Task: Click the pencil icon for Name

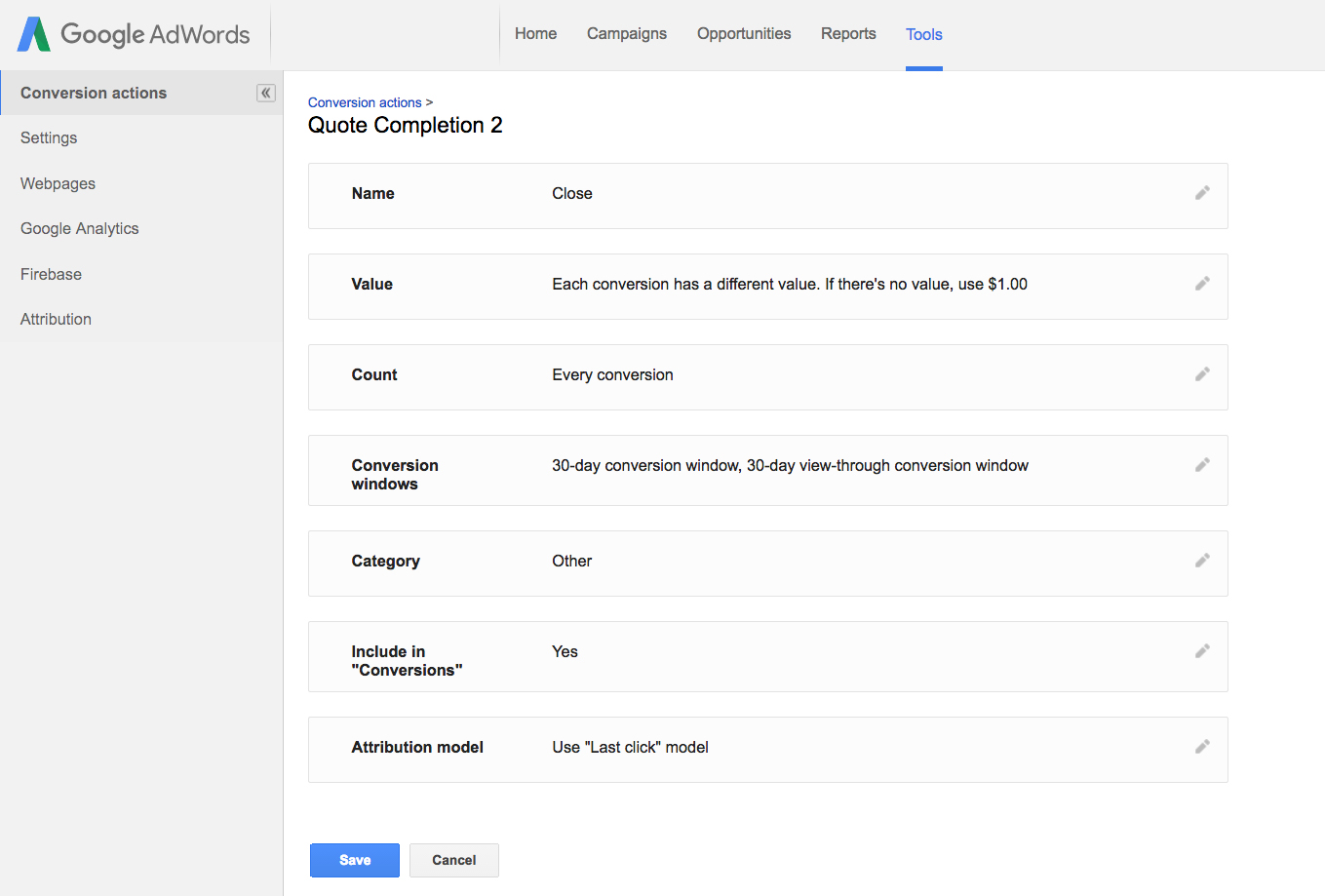Action: 1202,193
